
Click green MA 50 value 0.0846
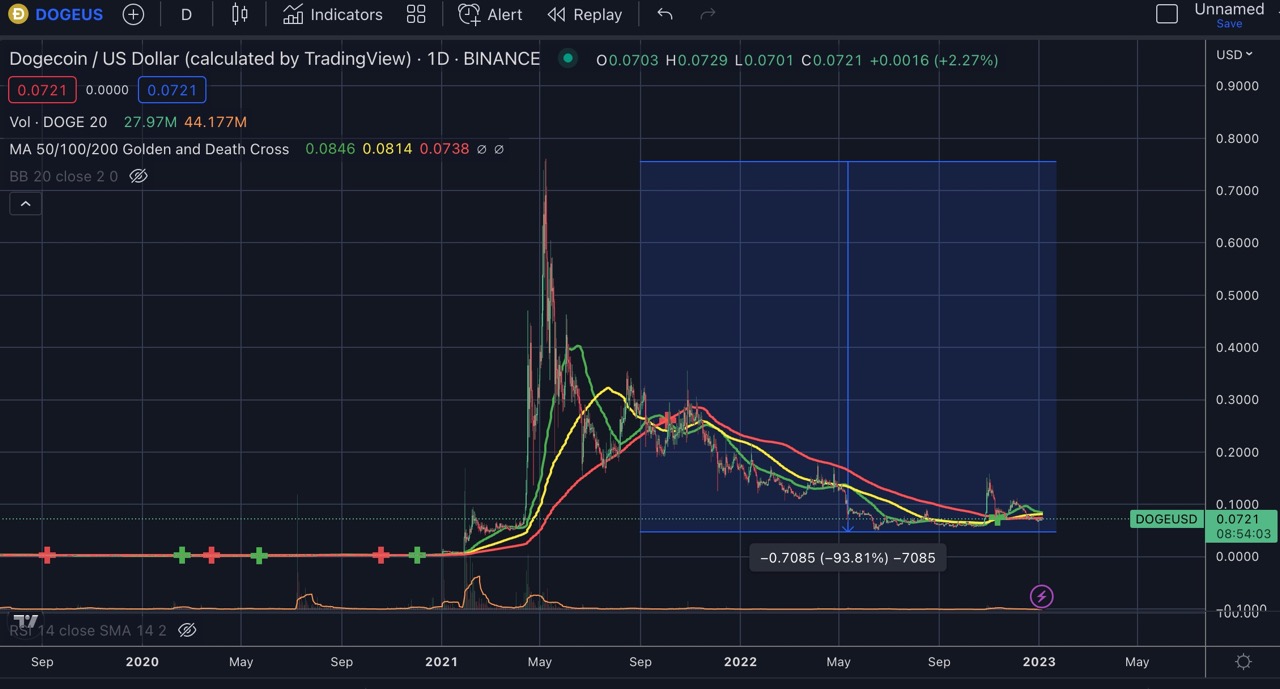click(x=329, y=149)
